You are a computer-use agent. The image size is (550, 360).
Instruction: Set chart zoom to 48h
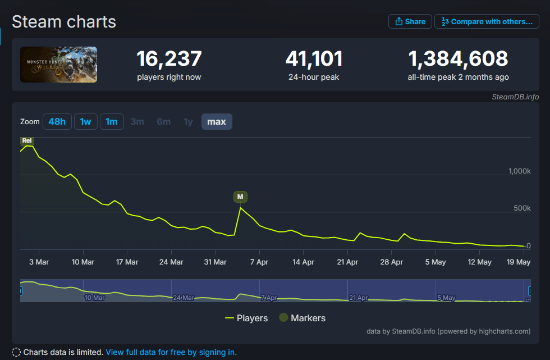coord(57,122)
